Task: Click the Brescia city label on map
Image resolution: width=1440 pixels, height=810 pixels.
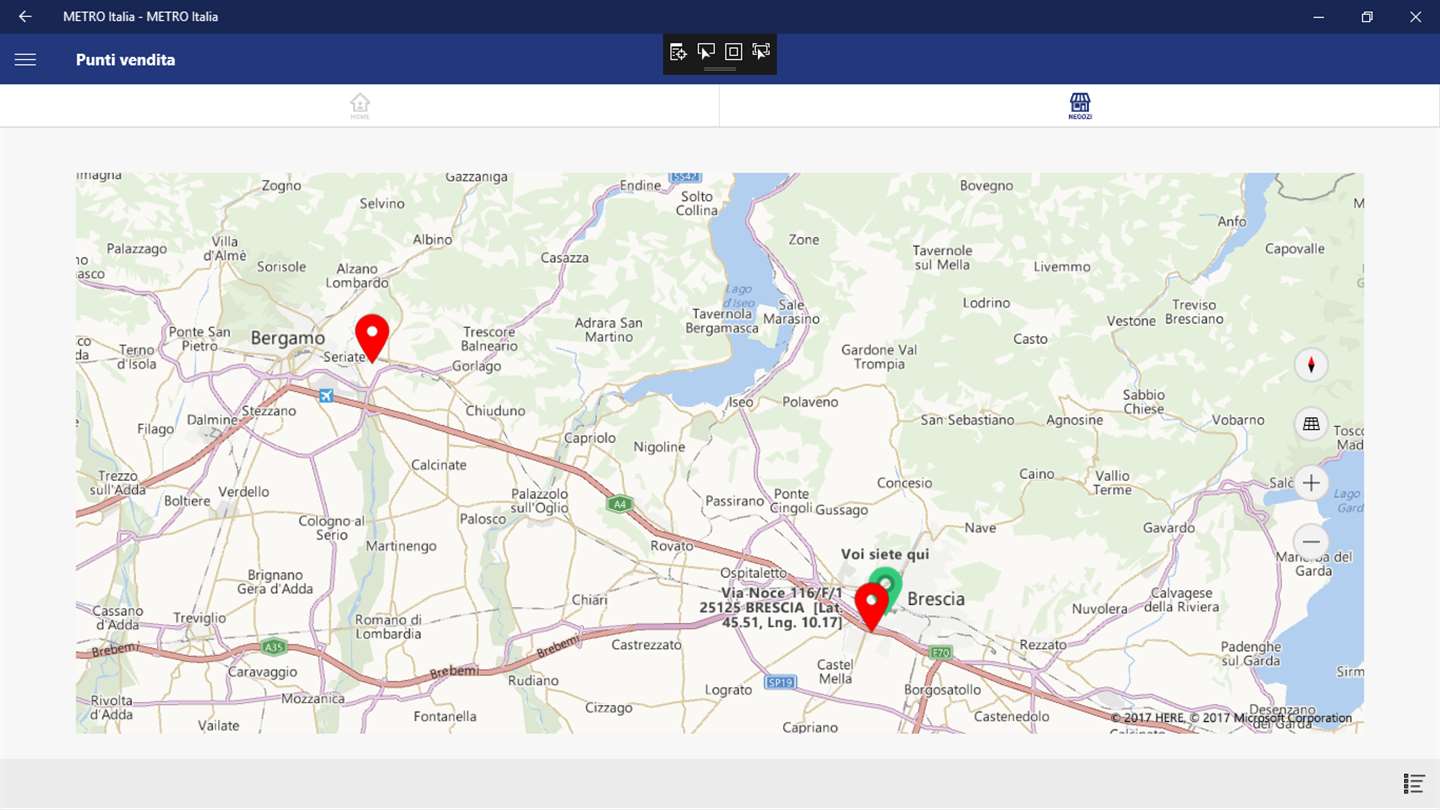Action: point(936,599)
